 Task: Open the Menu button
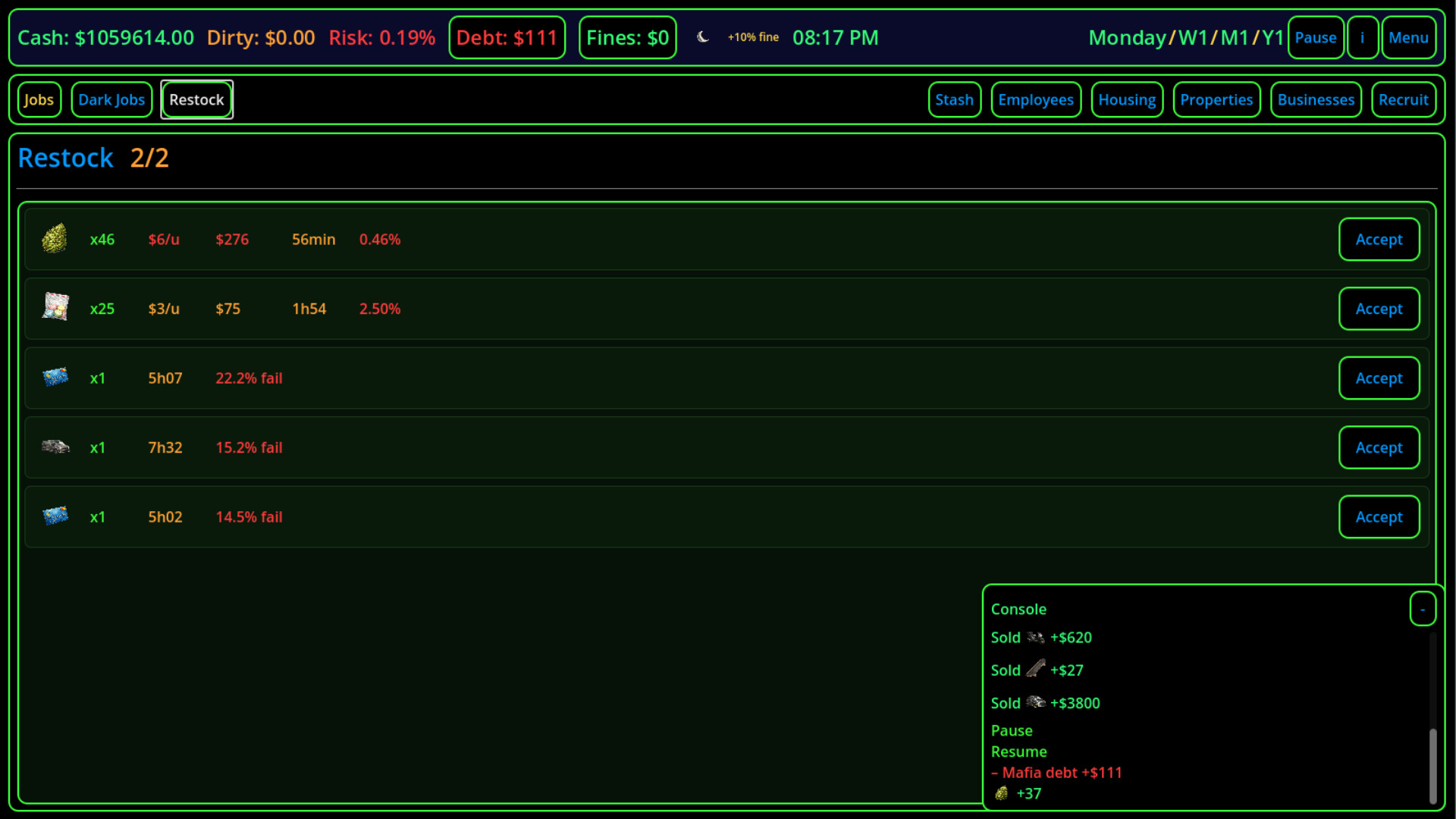tap(1408, 38)
